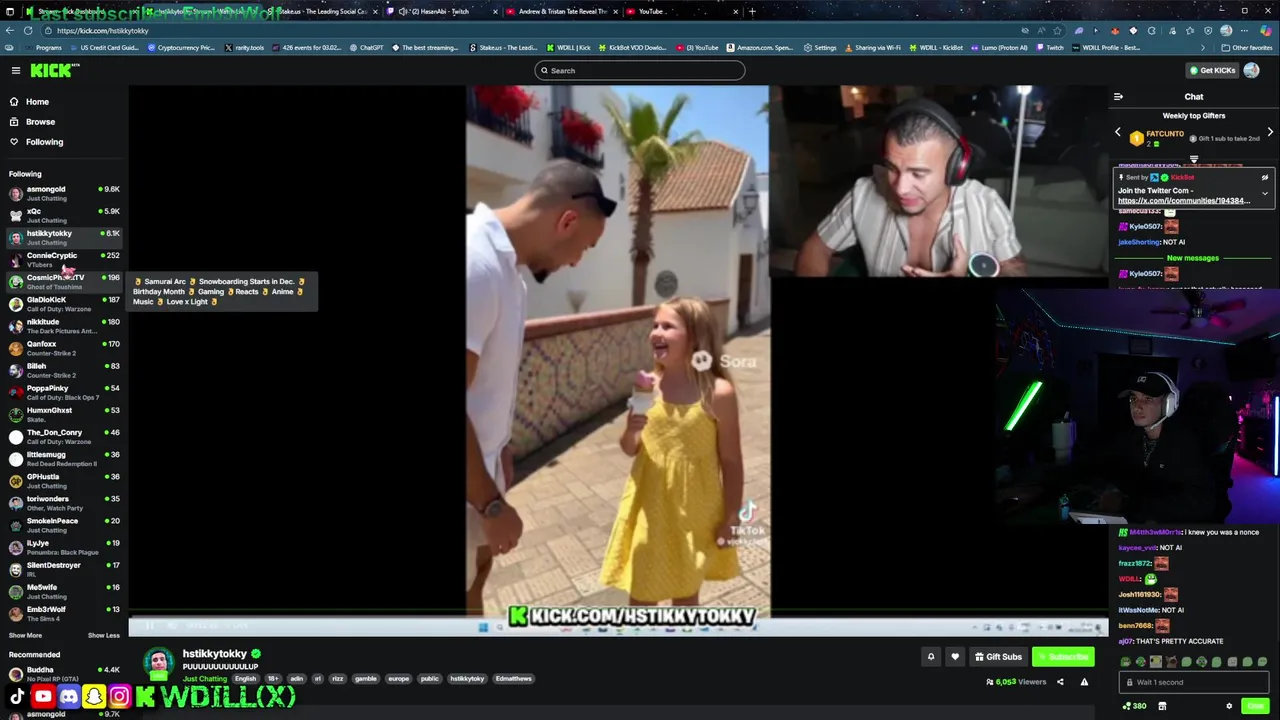
Task: Insert the first frog emote from quick emotes
Action: pyautogui.click(x=1126, y=661)
